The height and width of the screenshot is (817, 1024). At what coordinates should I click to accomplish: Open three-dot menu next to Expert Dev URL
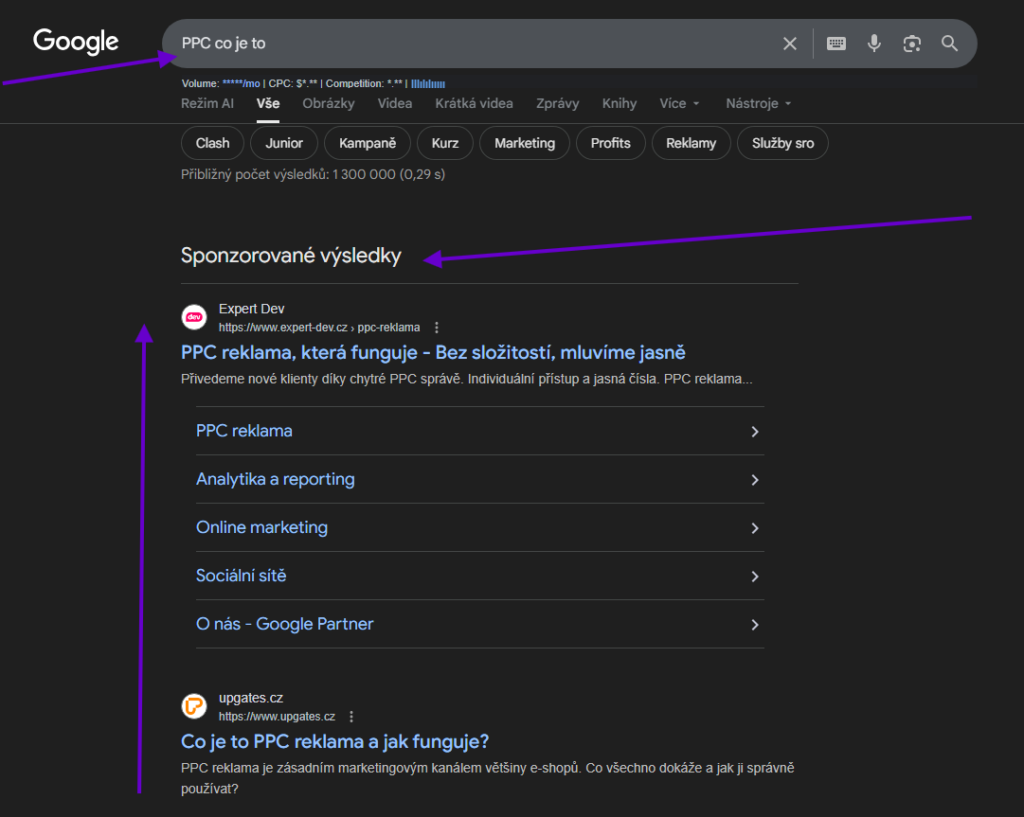click(x=436, y=327)
